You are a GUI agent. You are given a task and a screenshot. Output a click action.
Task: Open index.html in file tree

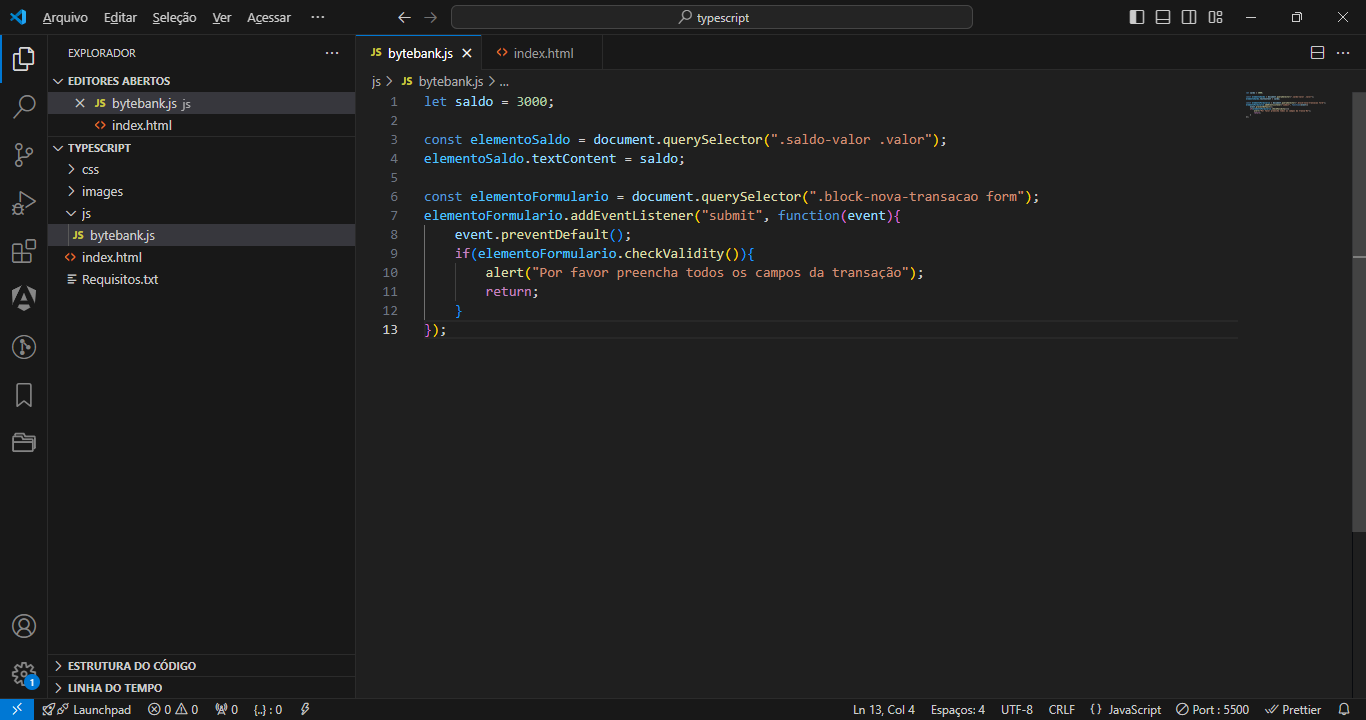(x=201, y=257)
